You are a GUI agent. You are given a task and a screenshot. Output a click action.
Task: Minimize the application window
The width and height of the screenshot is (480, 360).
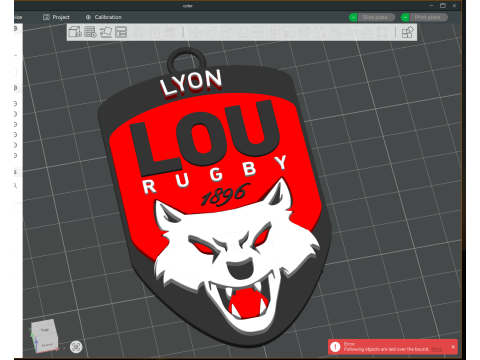click(x=431, y=5)
